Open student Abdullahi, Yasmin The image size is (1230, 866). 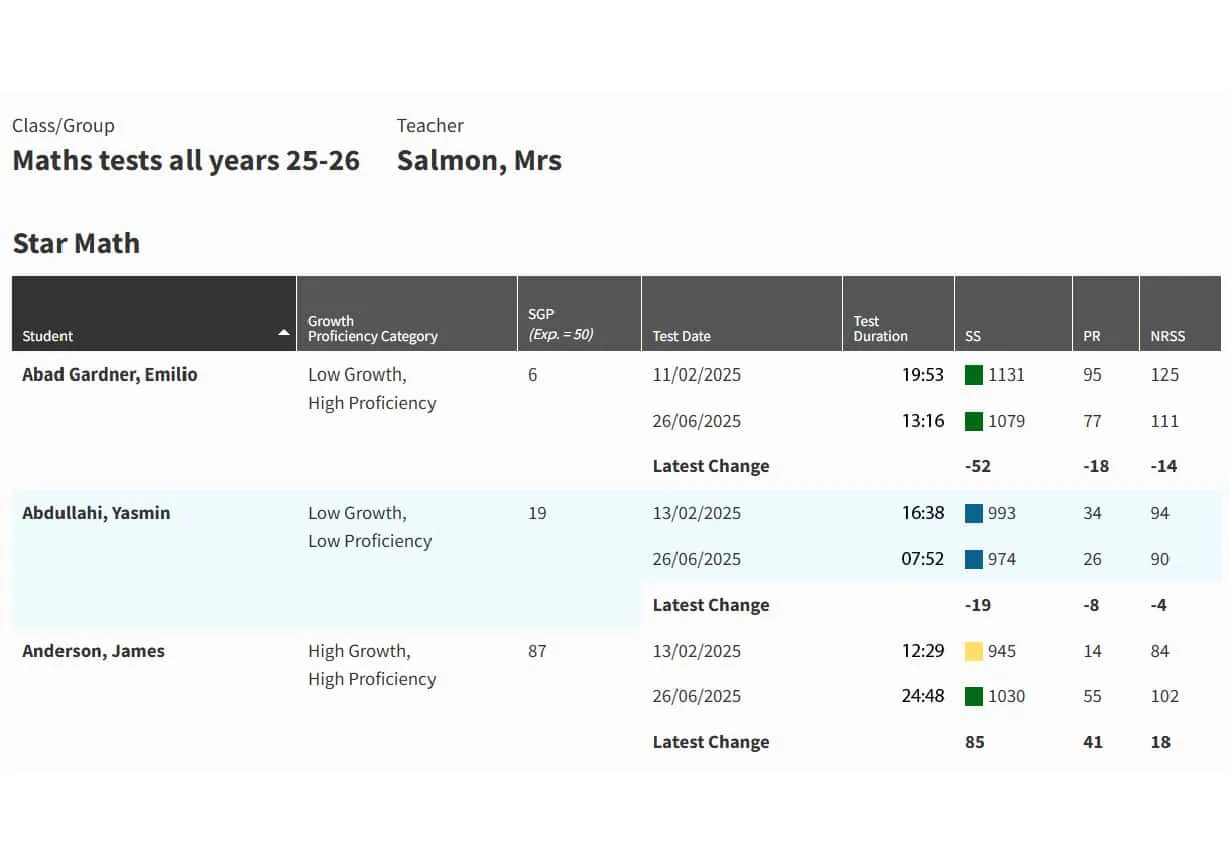click(96, 513)
